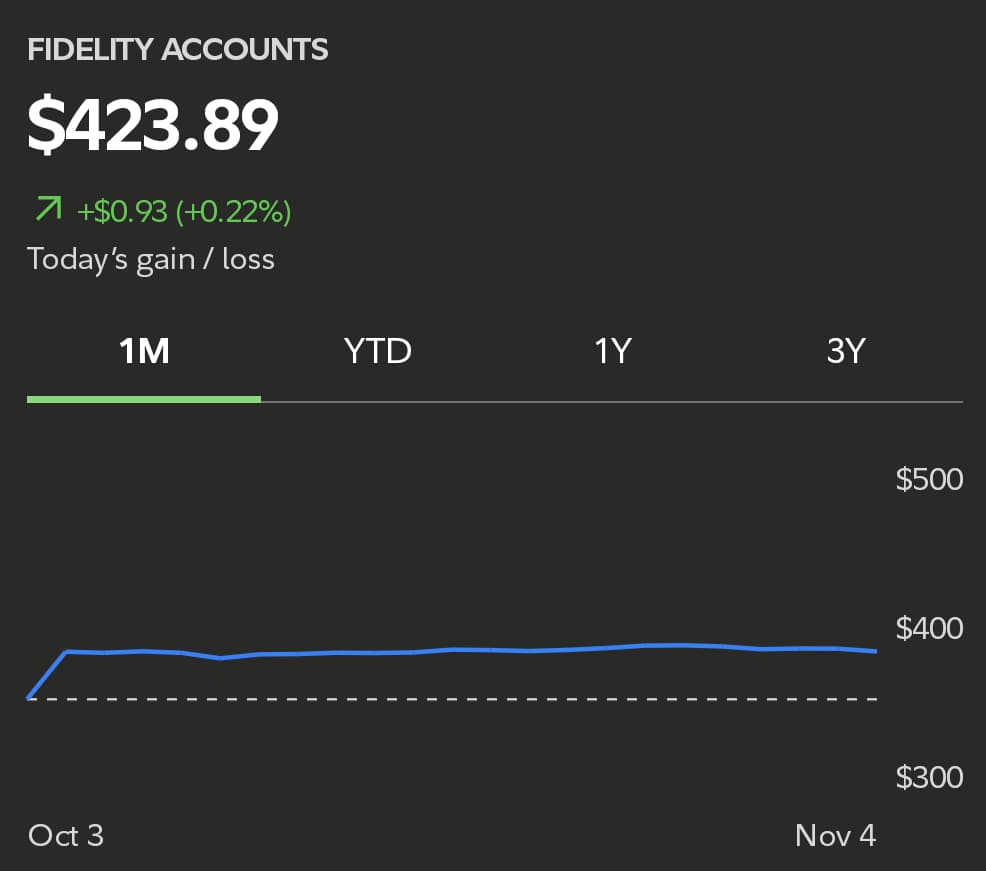
Task: Click the Oct 3 start date label
Action: click(66, 835)
